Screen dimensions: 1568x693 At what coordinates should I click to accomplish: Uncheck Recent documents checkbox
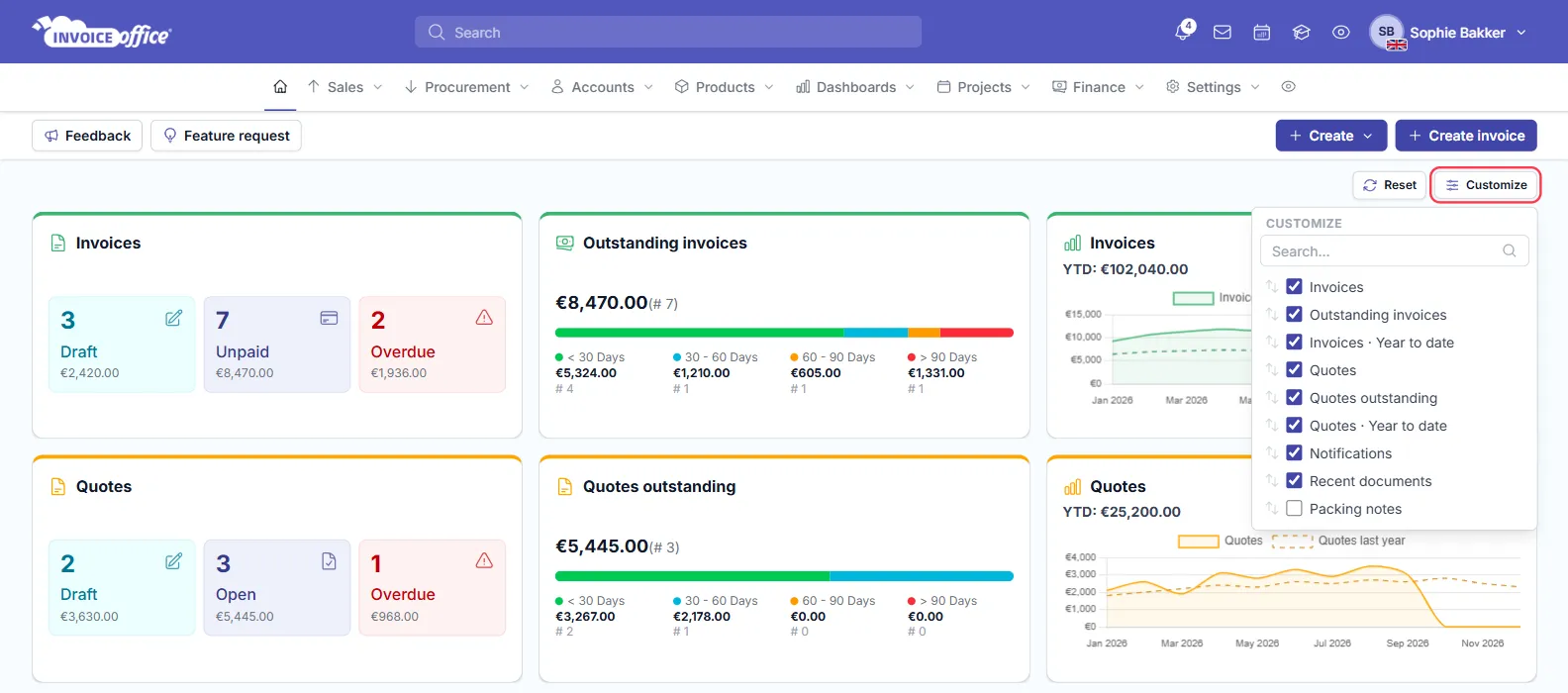pos(1294,481)
